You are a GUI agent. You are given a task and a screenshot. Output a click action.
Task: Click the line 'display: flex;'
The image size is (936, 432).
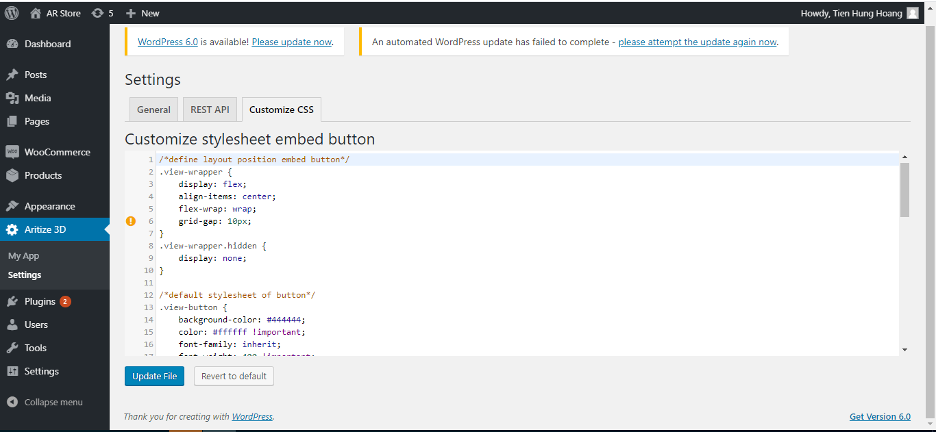click(x=212, y=184)
